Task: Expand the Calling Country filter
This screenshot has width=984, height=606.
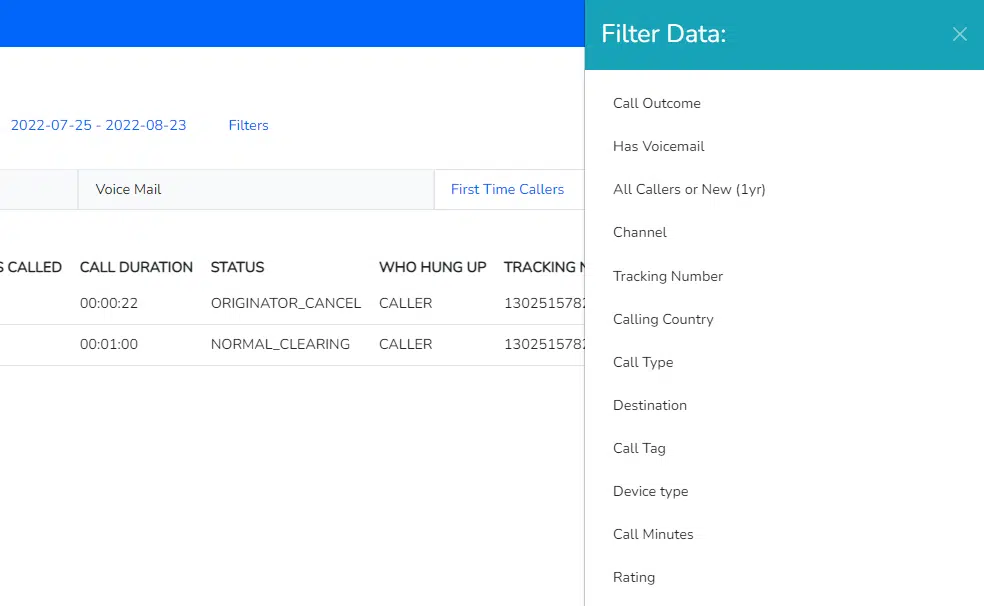Action: (663, 319)
